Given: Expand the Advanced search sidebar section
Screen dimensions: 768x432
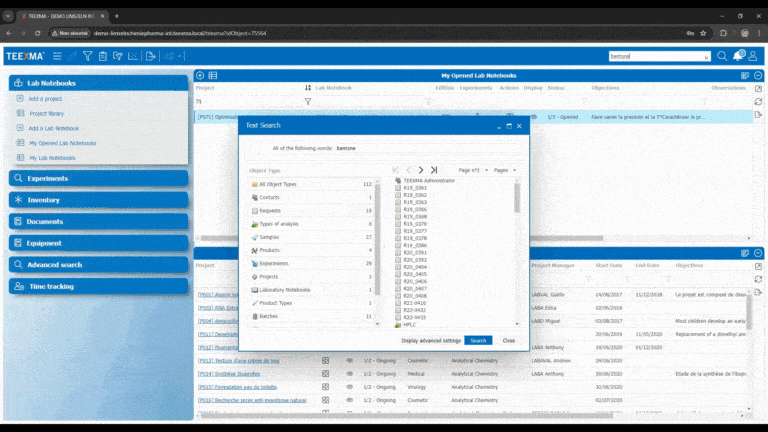Looking at the screenshot, I should [x=98, y=264].
